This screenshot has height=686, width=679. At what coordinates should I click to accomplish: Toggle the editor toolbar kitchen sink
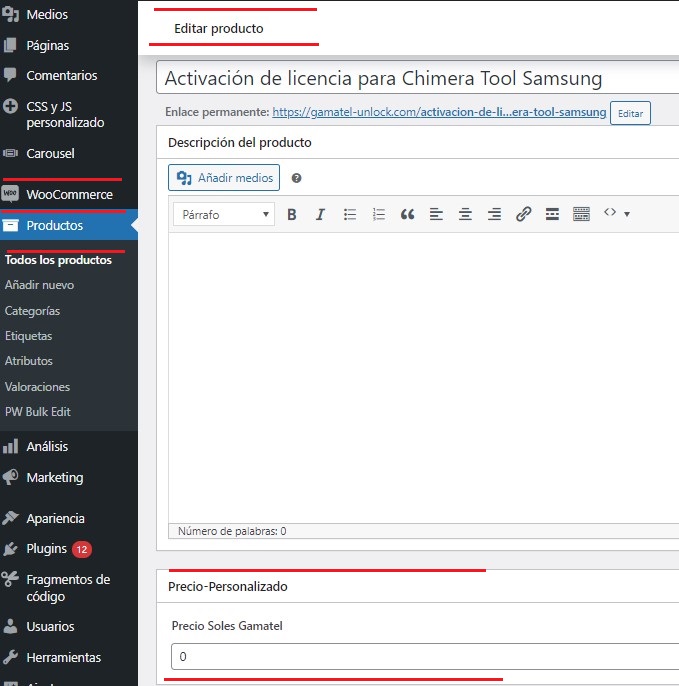(x=581, y=214)
